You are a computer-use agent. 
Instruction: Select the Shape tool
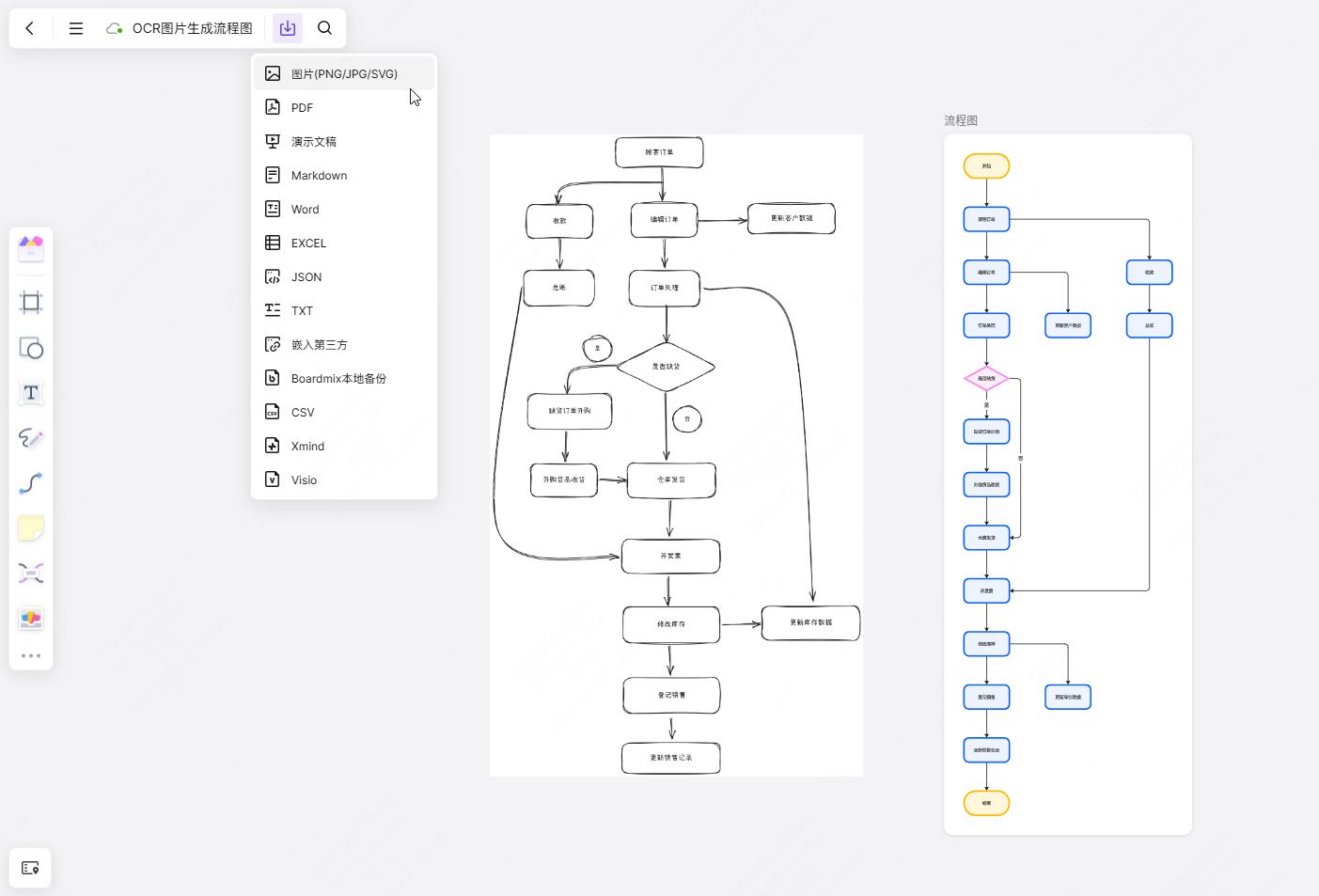point(31,348)
